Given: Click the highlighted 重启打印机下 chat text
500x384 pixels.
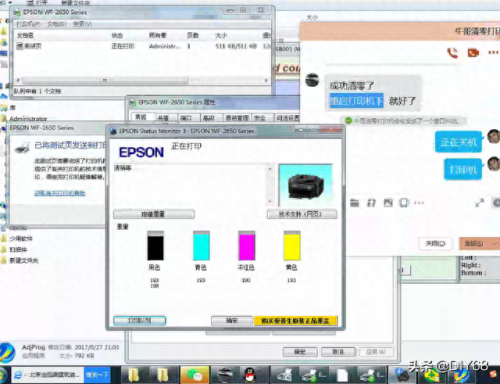Looking at the screenshot, I should click(x=357, y=101).
